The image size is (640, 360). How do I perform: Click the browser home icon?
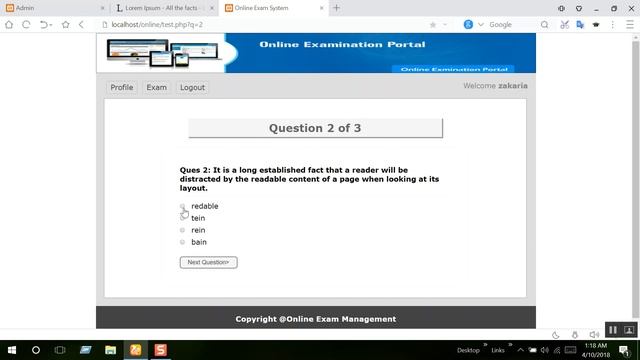pyautogui.click(x=9, y=24)
